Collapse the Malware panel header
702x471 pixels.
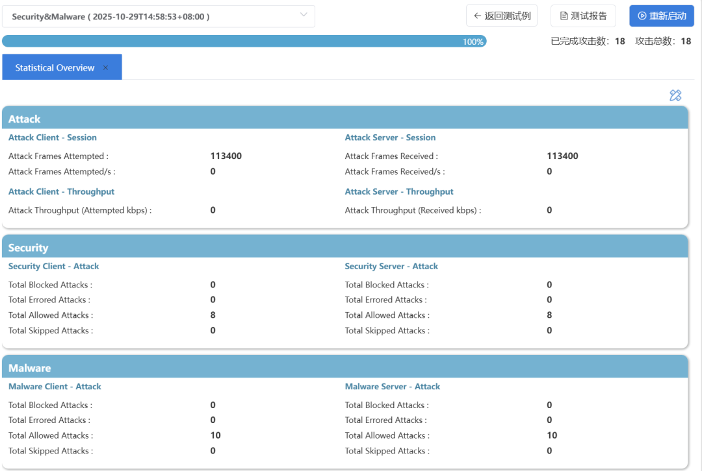(x=345, y=368)
